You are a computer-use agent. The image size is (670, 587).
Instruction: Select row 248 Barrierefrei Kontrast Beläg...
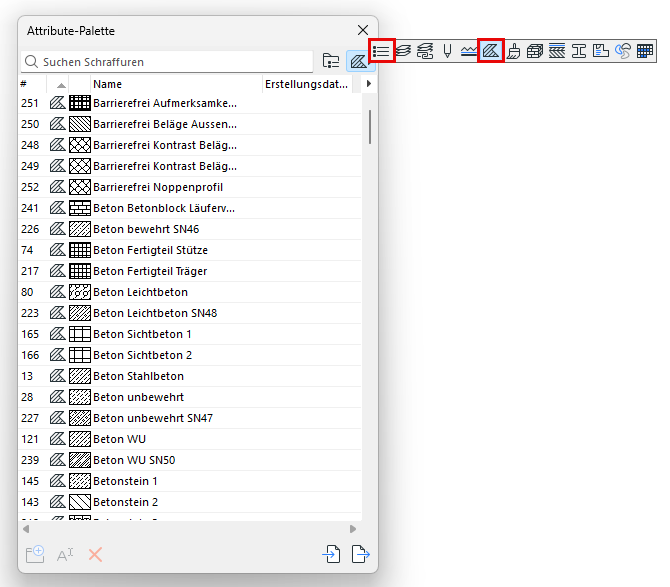(190, 145)
